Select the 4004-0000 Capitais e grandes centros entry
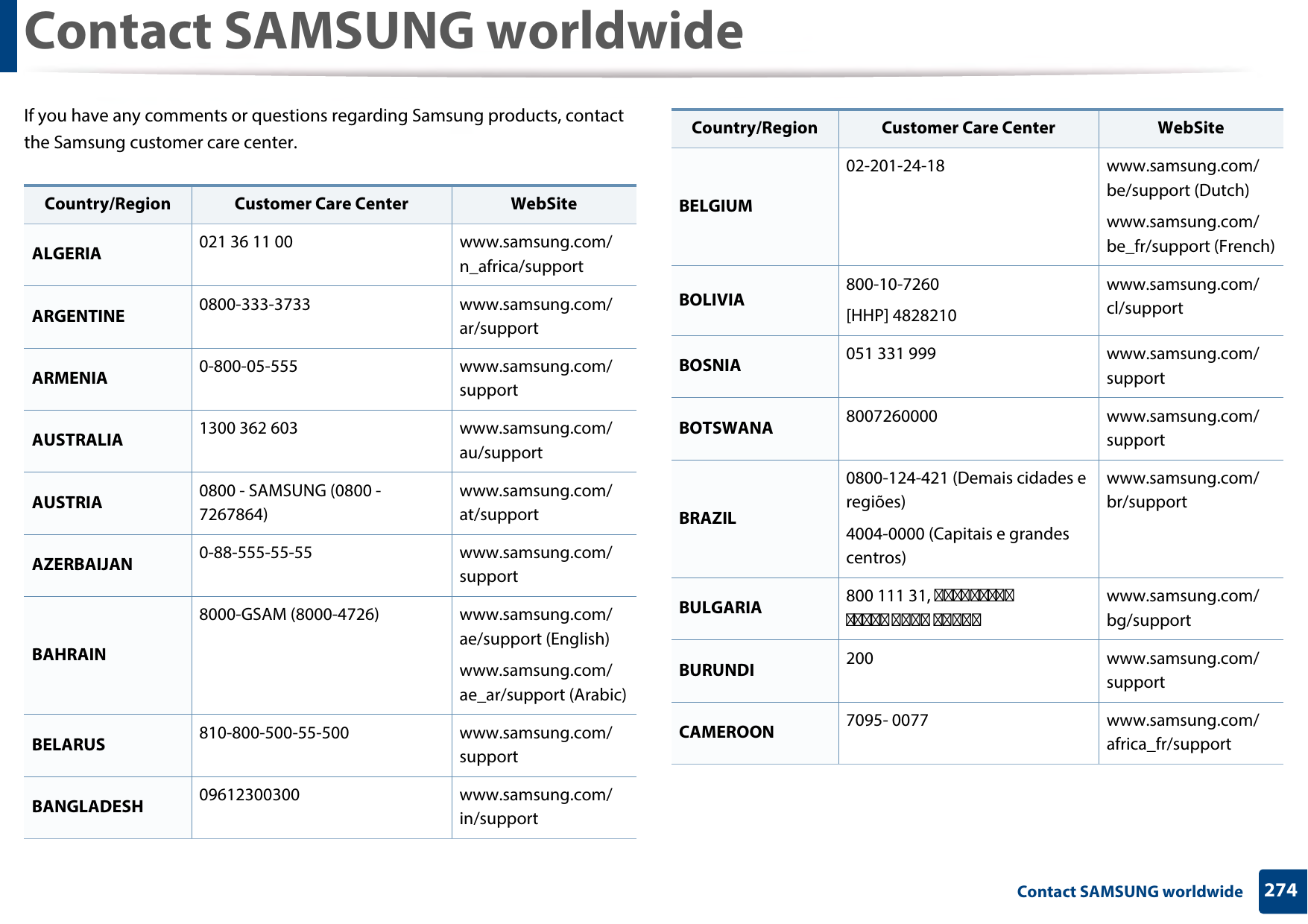The height and width of the screenshot is (924, 1308). [x=958, y=545]
